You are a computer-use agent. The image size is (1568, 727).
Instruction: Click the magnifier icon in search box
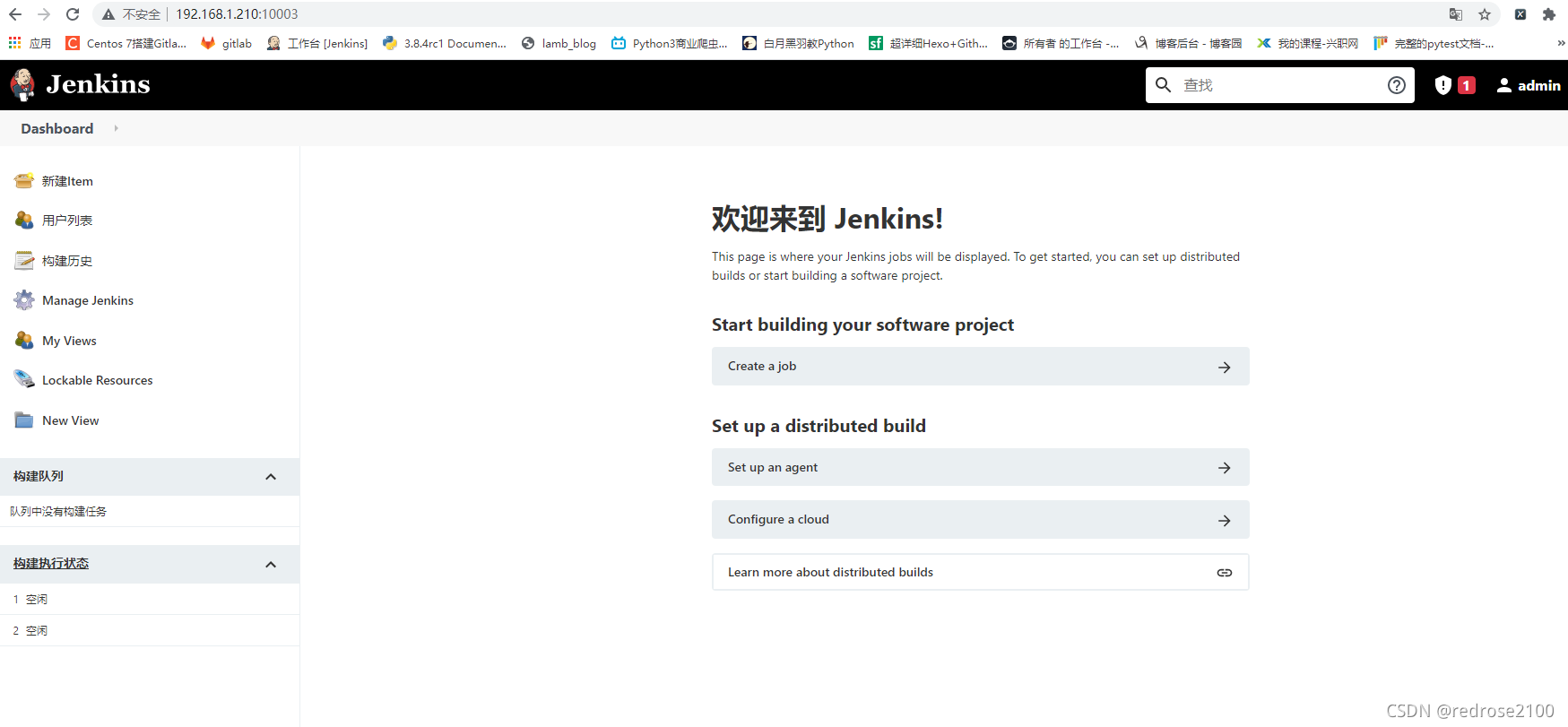tap(1163, 85)
